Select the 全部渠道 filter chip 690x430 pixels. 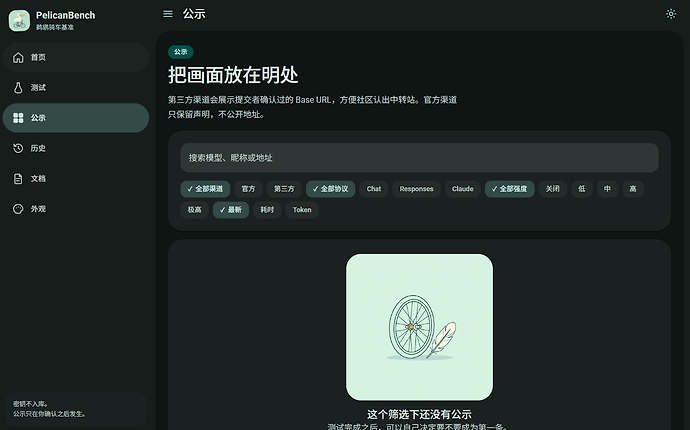click(205, 189)
